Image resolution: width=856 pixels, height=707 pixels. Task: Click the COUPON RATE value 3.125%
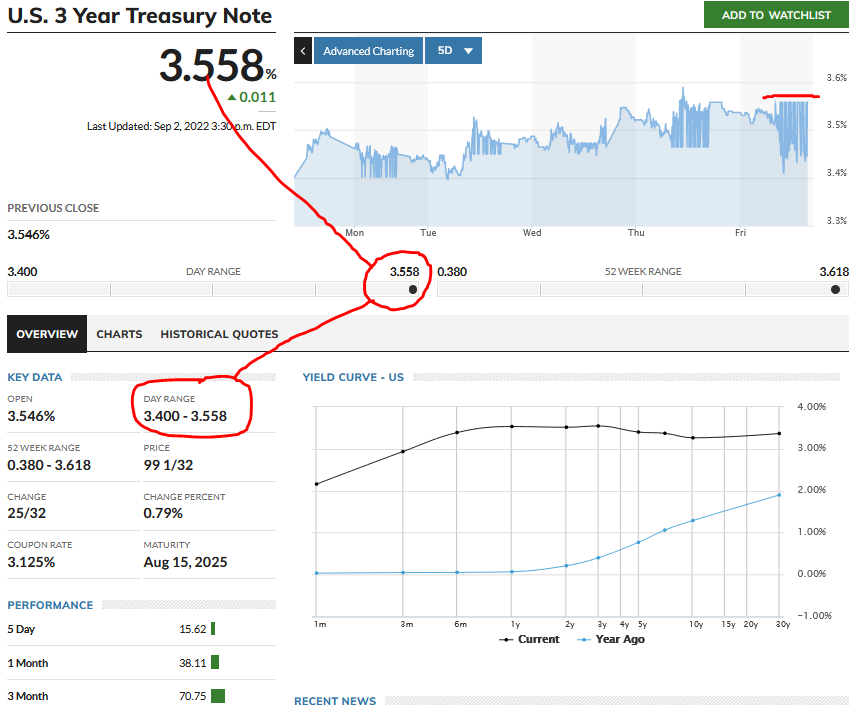(31, 562)
